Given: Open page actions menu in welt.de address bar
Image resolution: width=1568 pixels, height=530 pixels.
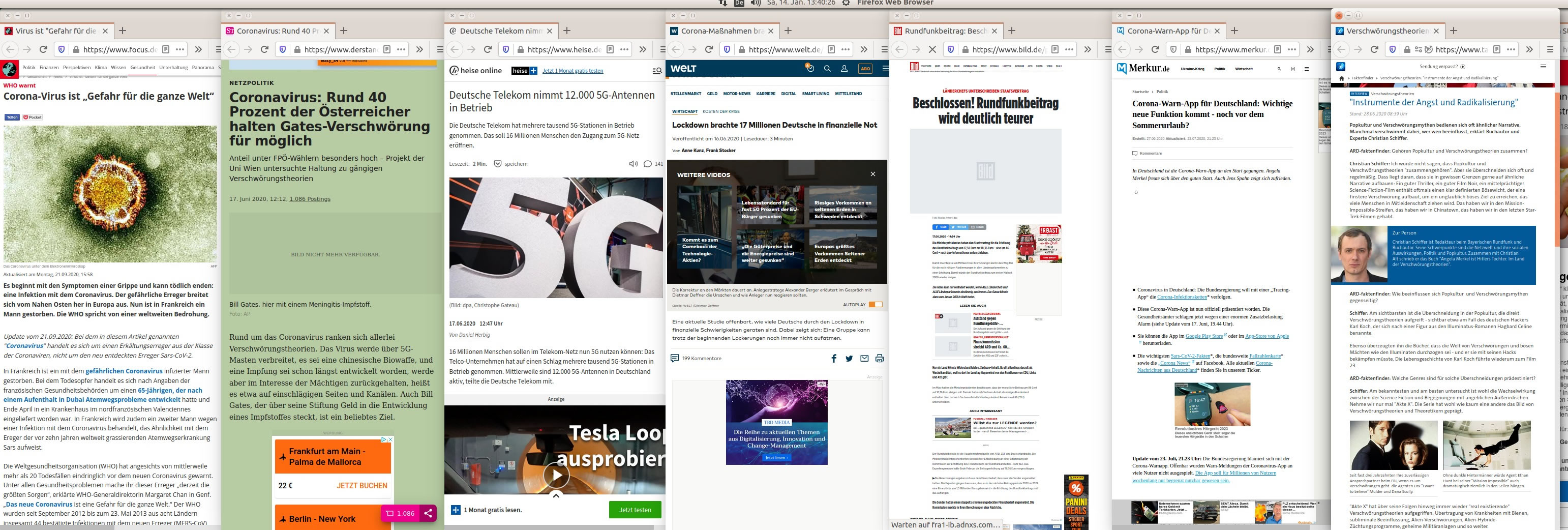Looking at the screenshot, I should 846,49.
